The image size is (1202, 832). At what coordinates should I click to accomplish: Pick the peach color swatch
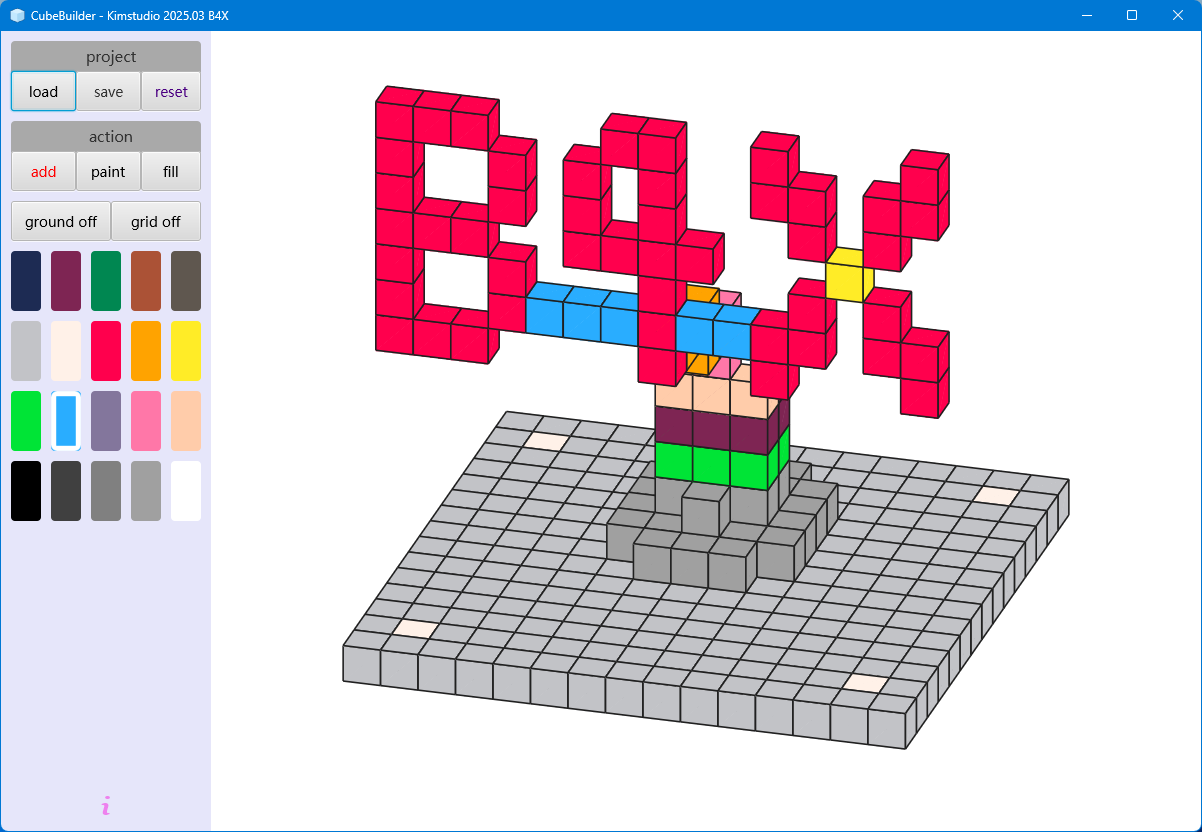(x=186, y=421)
